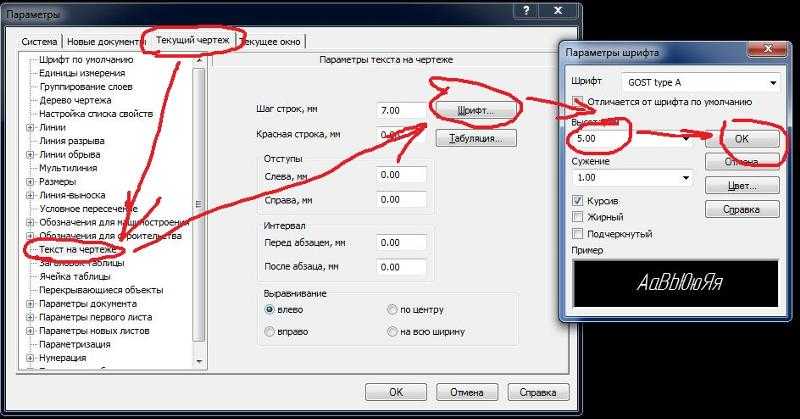
Task: Confirm font dialog with OK
Action: point(742,139)
